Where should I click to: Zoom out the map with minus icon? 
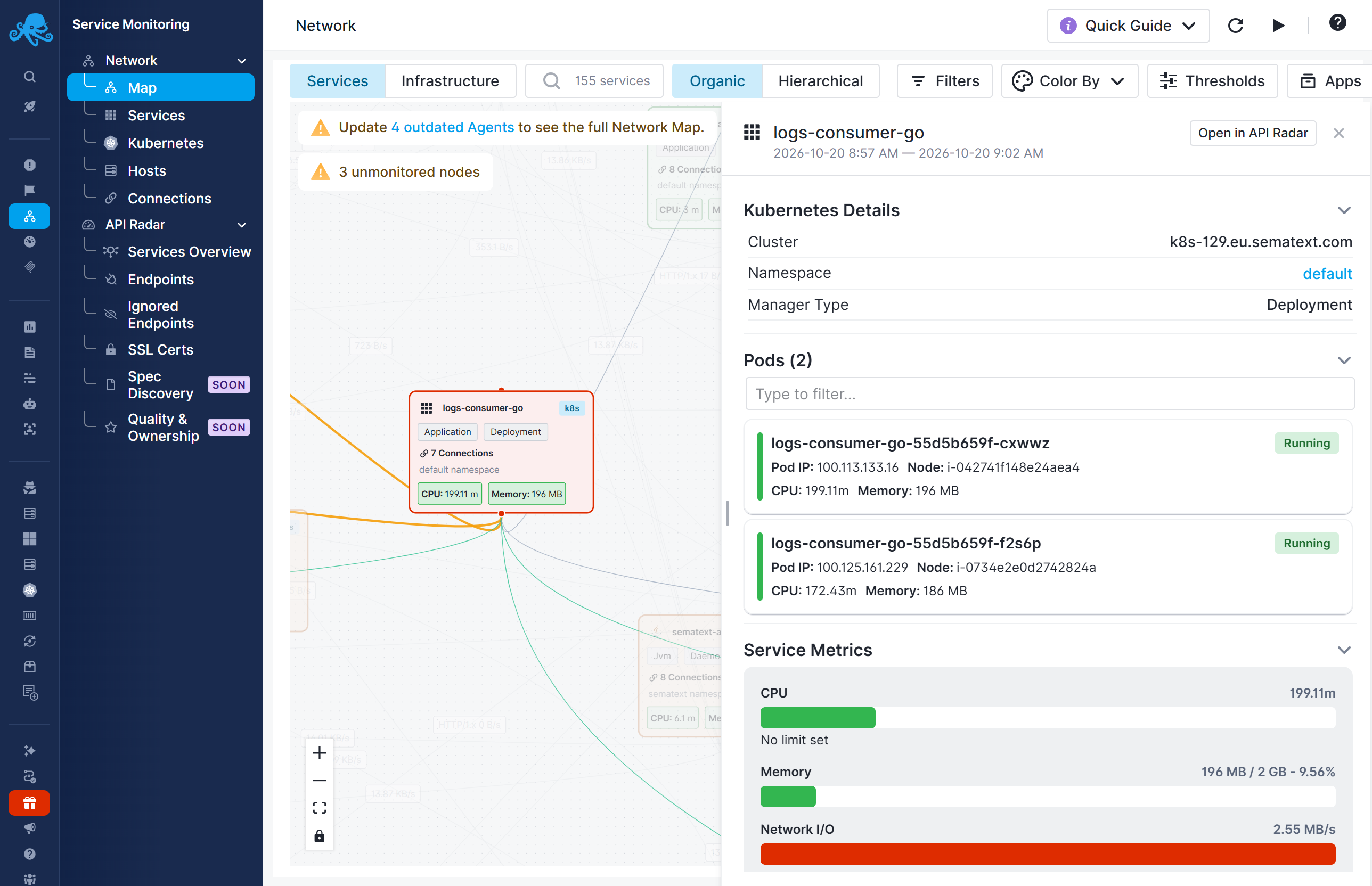[320, 780]
